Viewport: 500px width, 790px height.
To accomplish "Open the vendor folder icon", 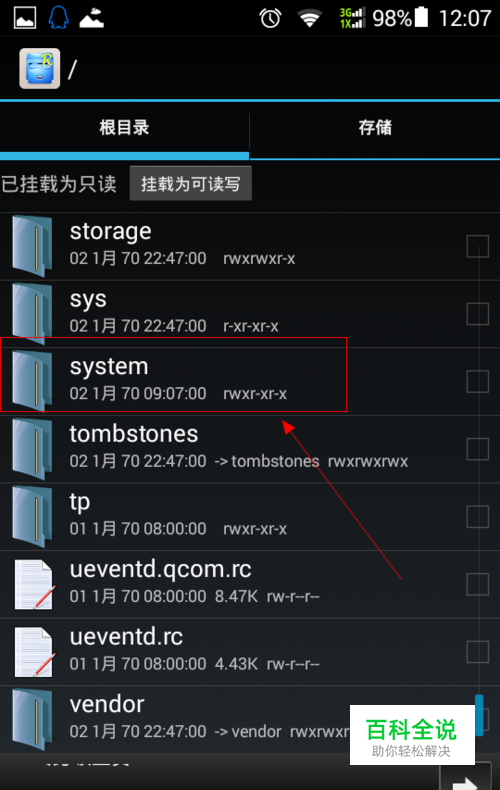I will pos(33,719).
